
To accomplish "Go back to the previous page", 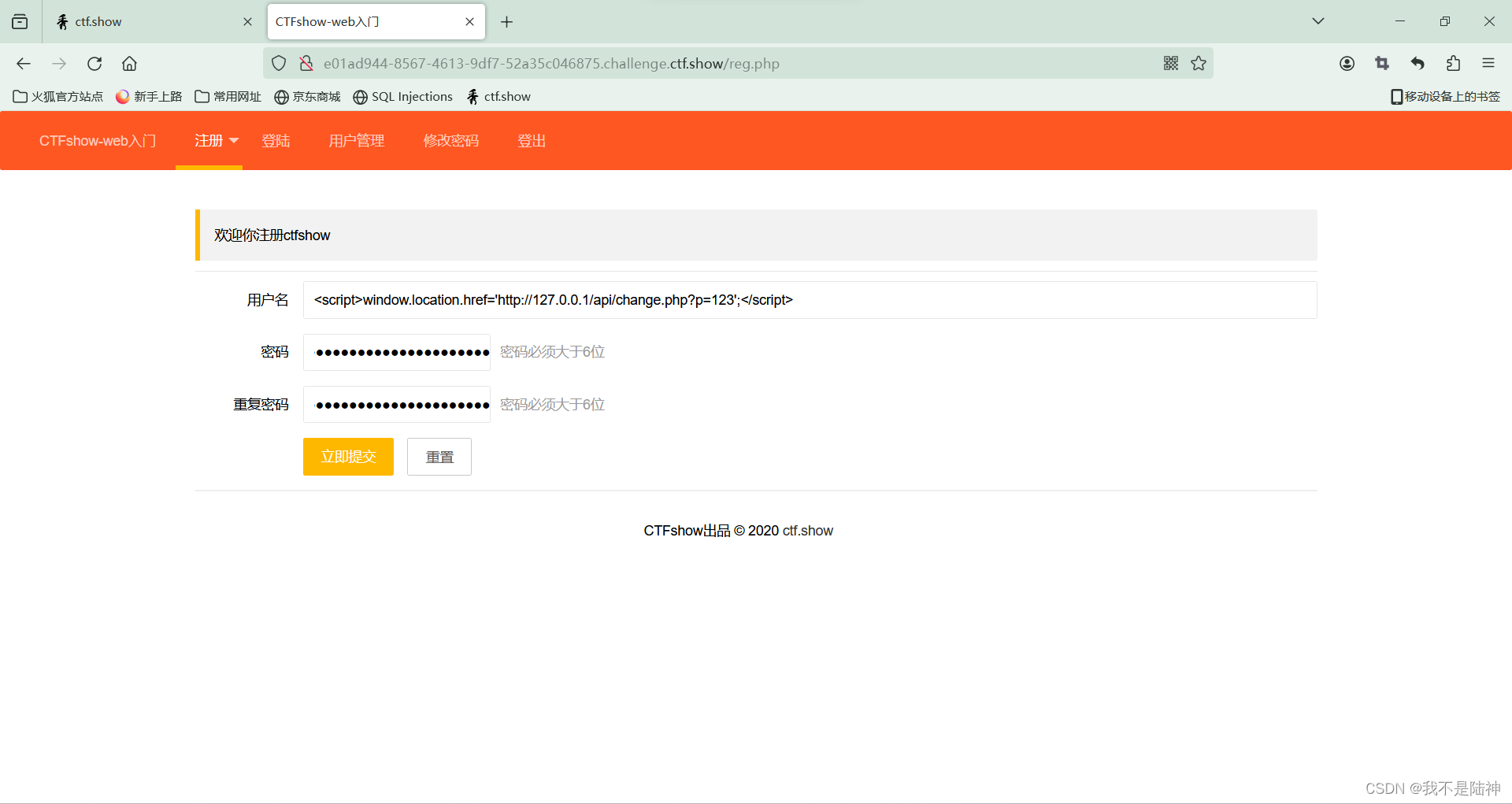I will point(24,64).
